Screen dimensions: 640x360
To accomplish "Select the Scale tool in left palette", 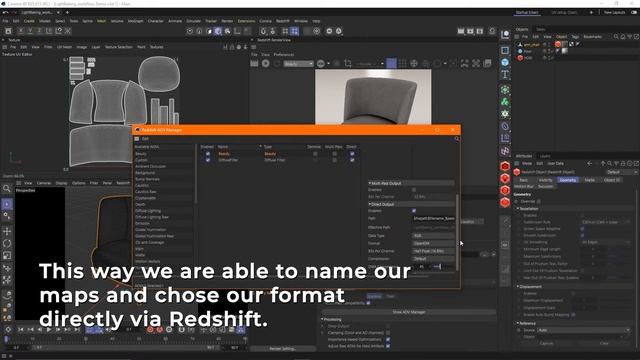I will [7, 256].
